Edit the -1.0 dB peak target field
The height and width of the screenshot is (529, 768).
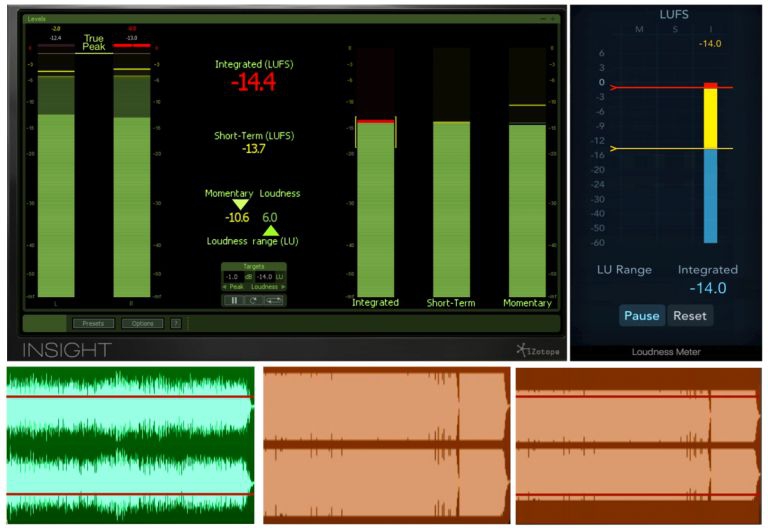click(x=232, y=277)
